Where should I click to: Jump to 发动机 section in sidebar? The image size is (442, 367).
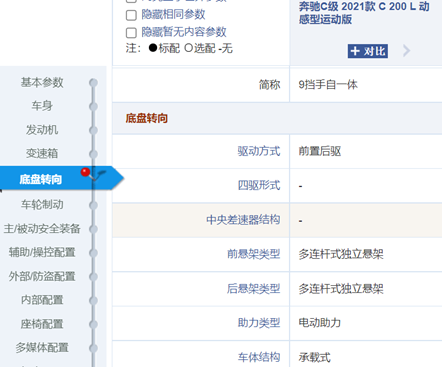[42, 130]
